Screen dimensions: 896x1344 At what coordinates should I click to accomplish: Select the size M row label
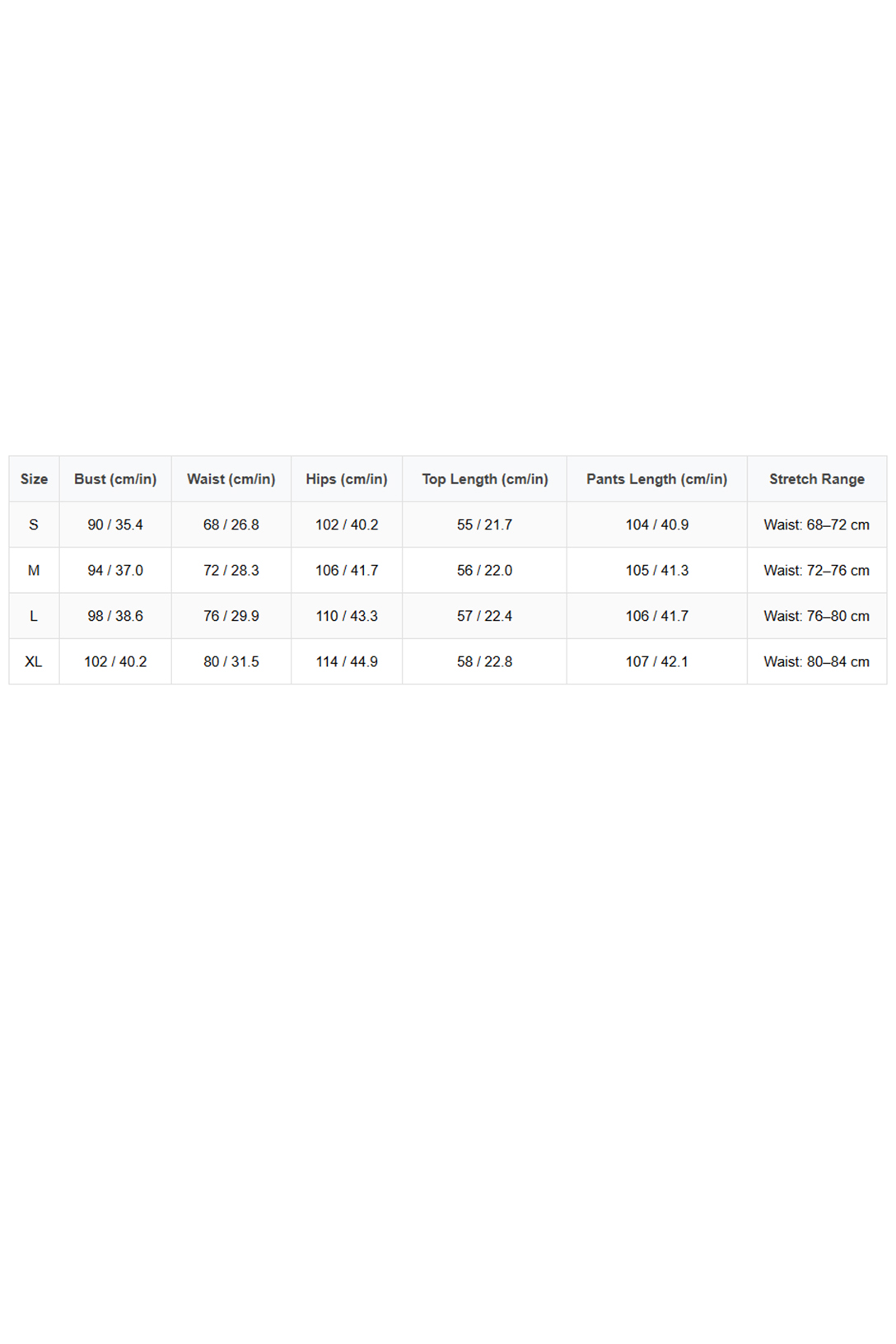click(x=34, y=571)
